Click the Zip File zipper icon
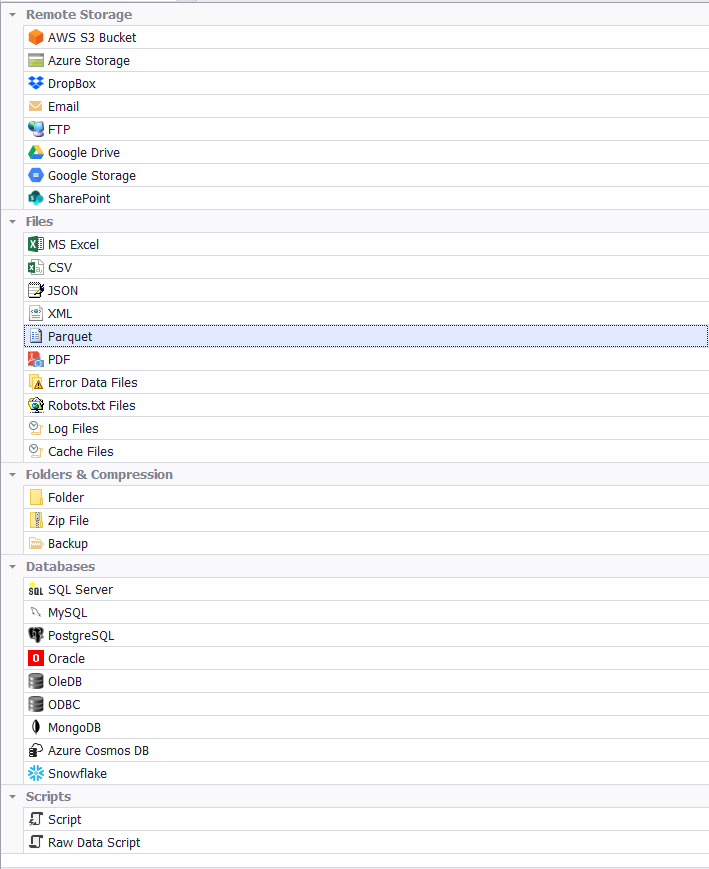Image resolution: width=709 pixels, height=869 pixels. click(35, 520)
